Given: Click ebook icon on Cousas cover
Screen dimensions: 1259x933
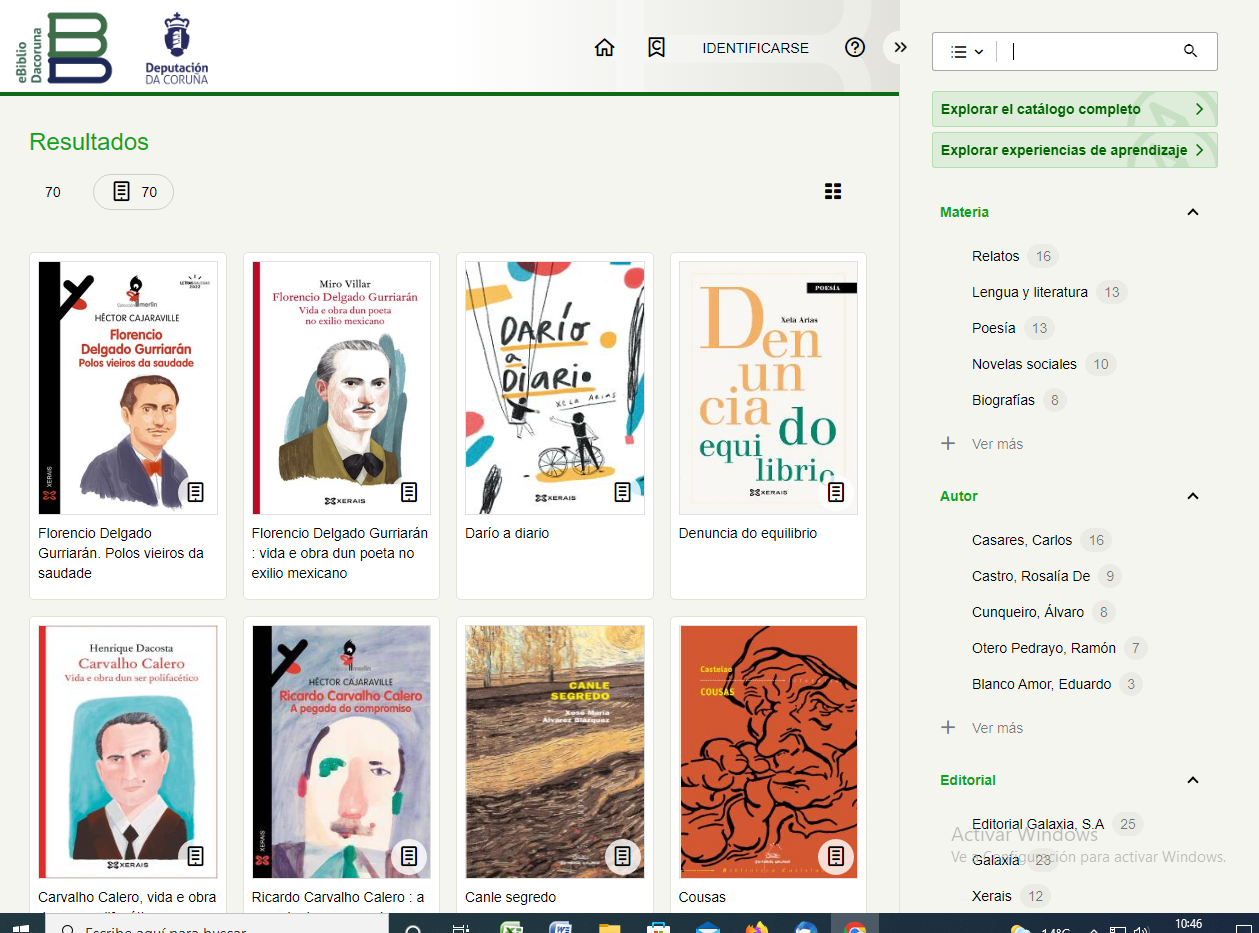Looking at the screenshot, I should tap(836, 856).
